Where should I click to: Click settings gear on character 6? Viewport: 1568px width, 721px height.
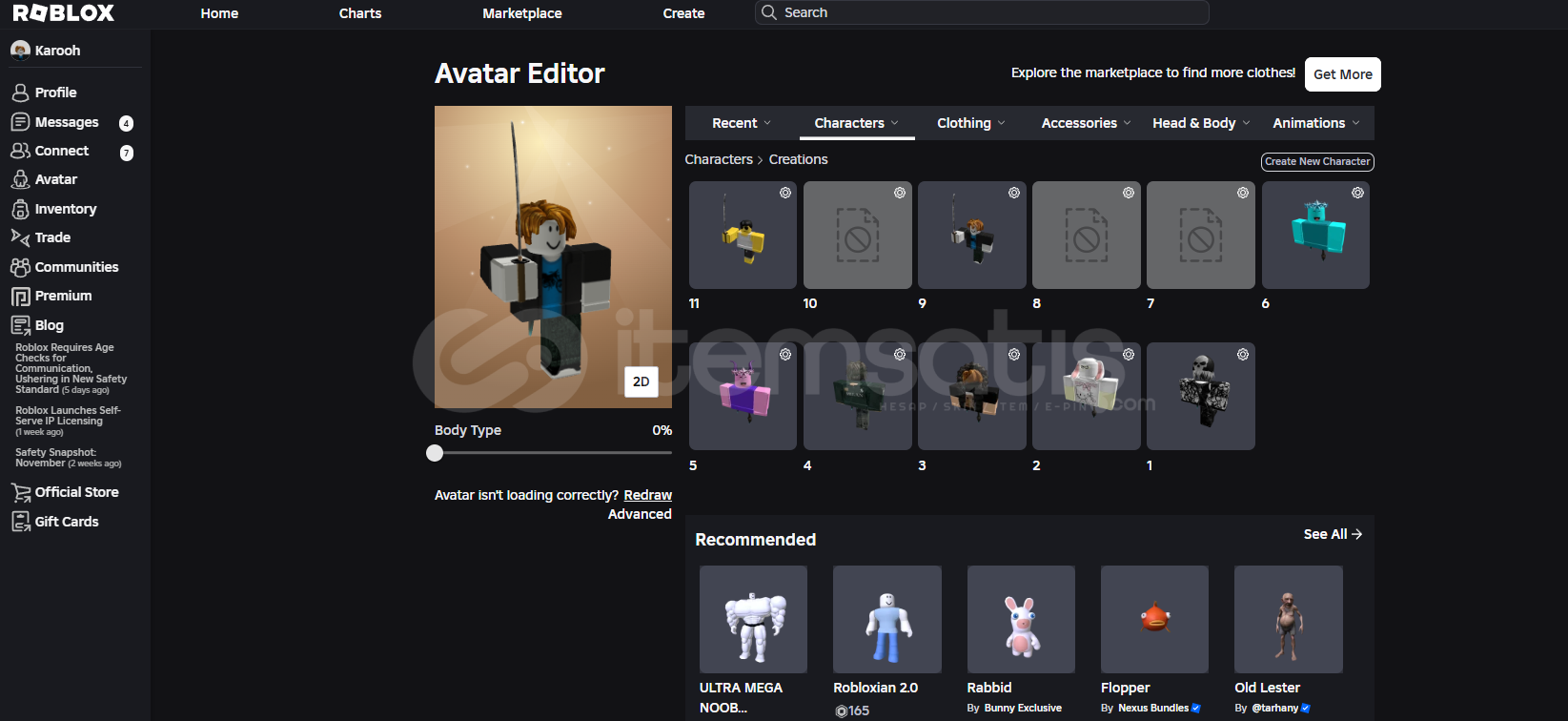(x=1357, y=193)
